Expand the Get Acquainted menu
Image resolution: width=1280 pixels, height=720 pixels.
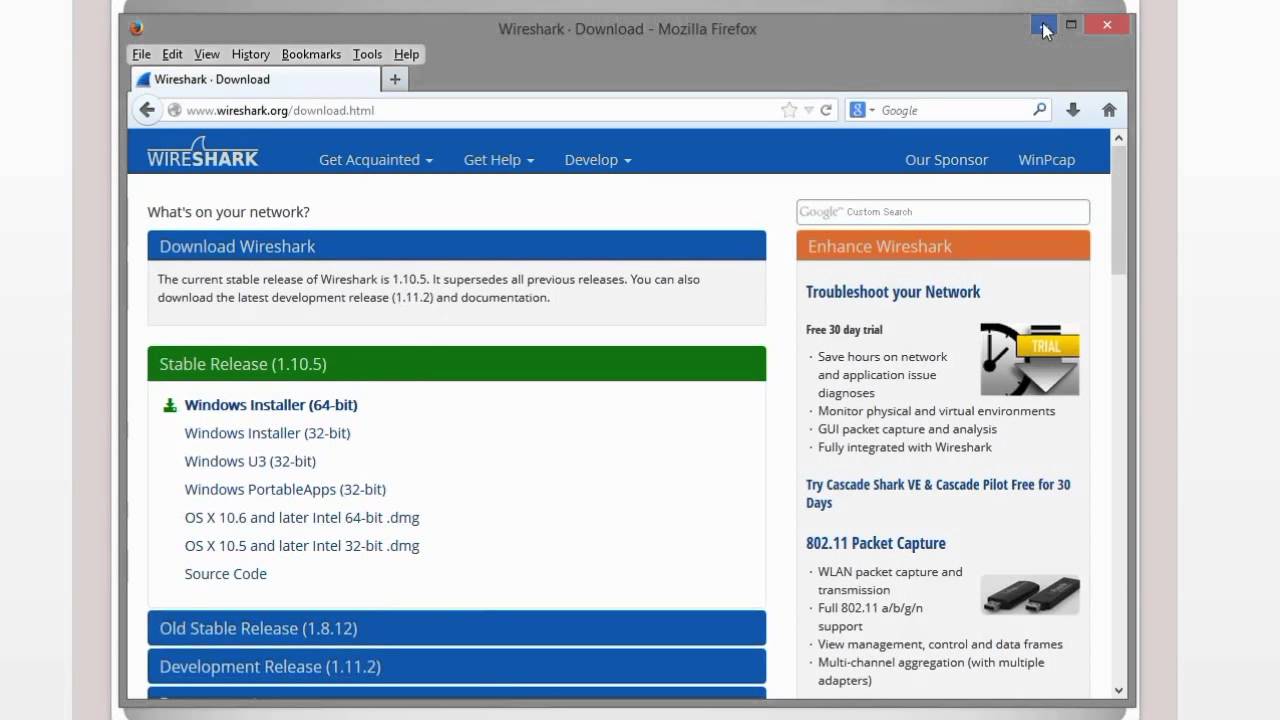376,160
